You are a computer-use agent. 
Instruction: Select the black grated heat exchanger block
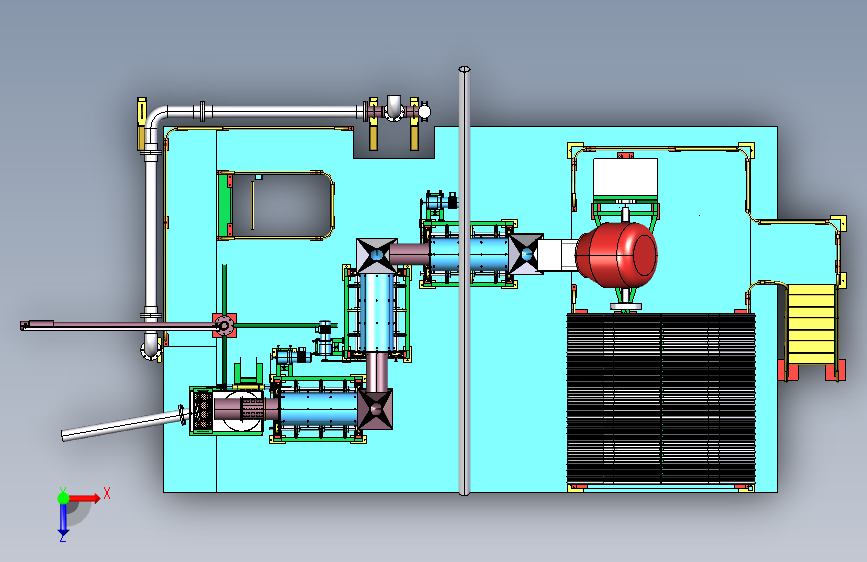click(661, 398)
